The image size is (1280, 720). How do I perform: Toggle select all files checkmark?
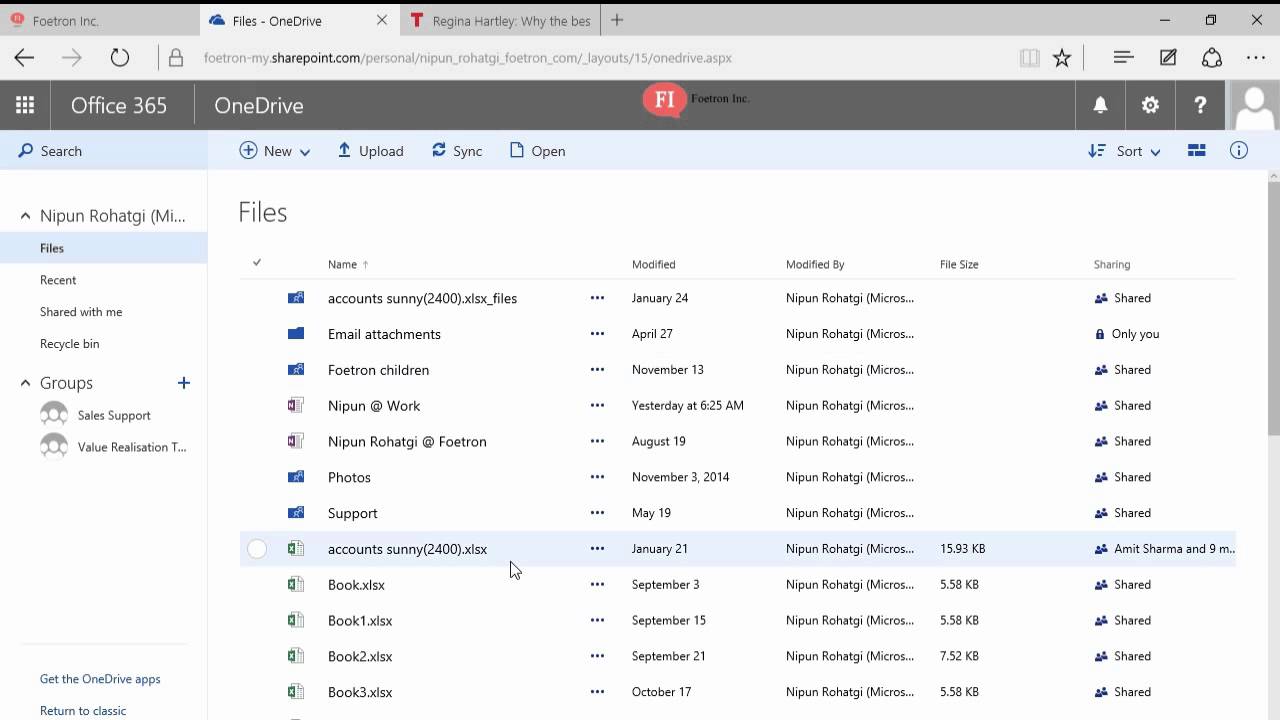257,263
